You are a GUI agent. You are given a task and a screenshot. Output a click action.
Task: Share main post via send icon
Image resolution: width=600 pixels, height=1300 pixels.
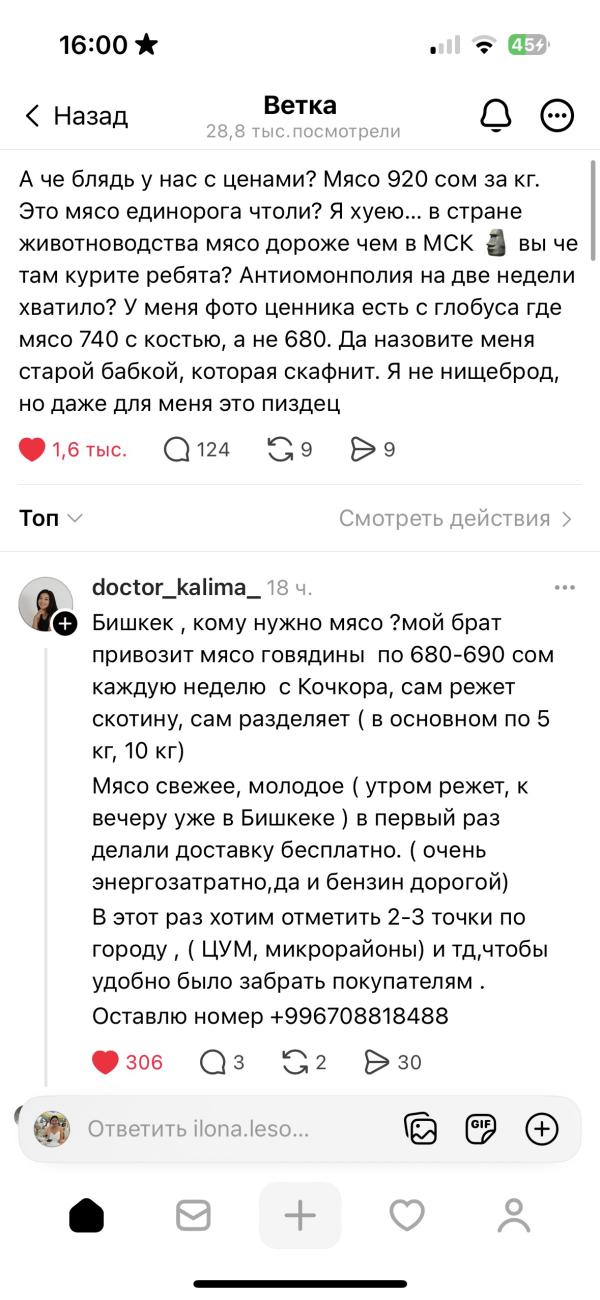(362, 450)
